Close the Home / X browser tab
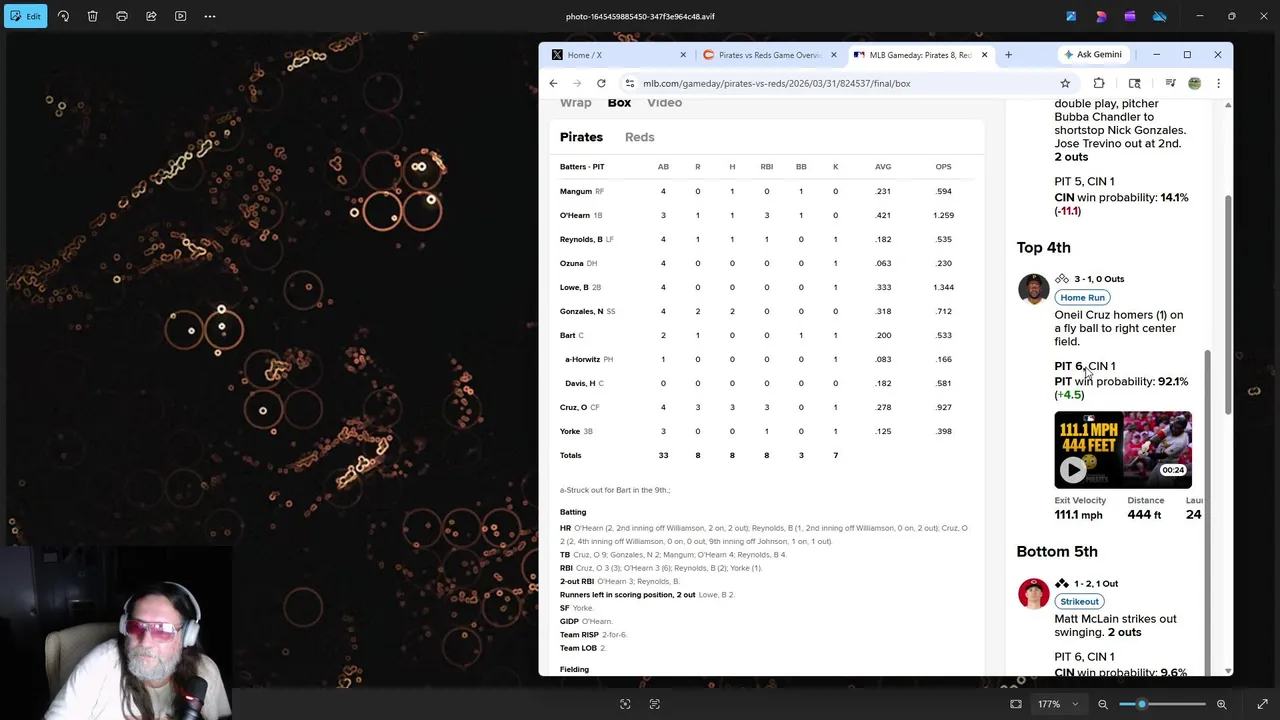Image resolution: width=1280 pixels, height=720 pixels. click(683, 55)
